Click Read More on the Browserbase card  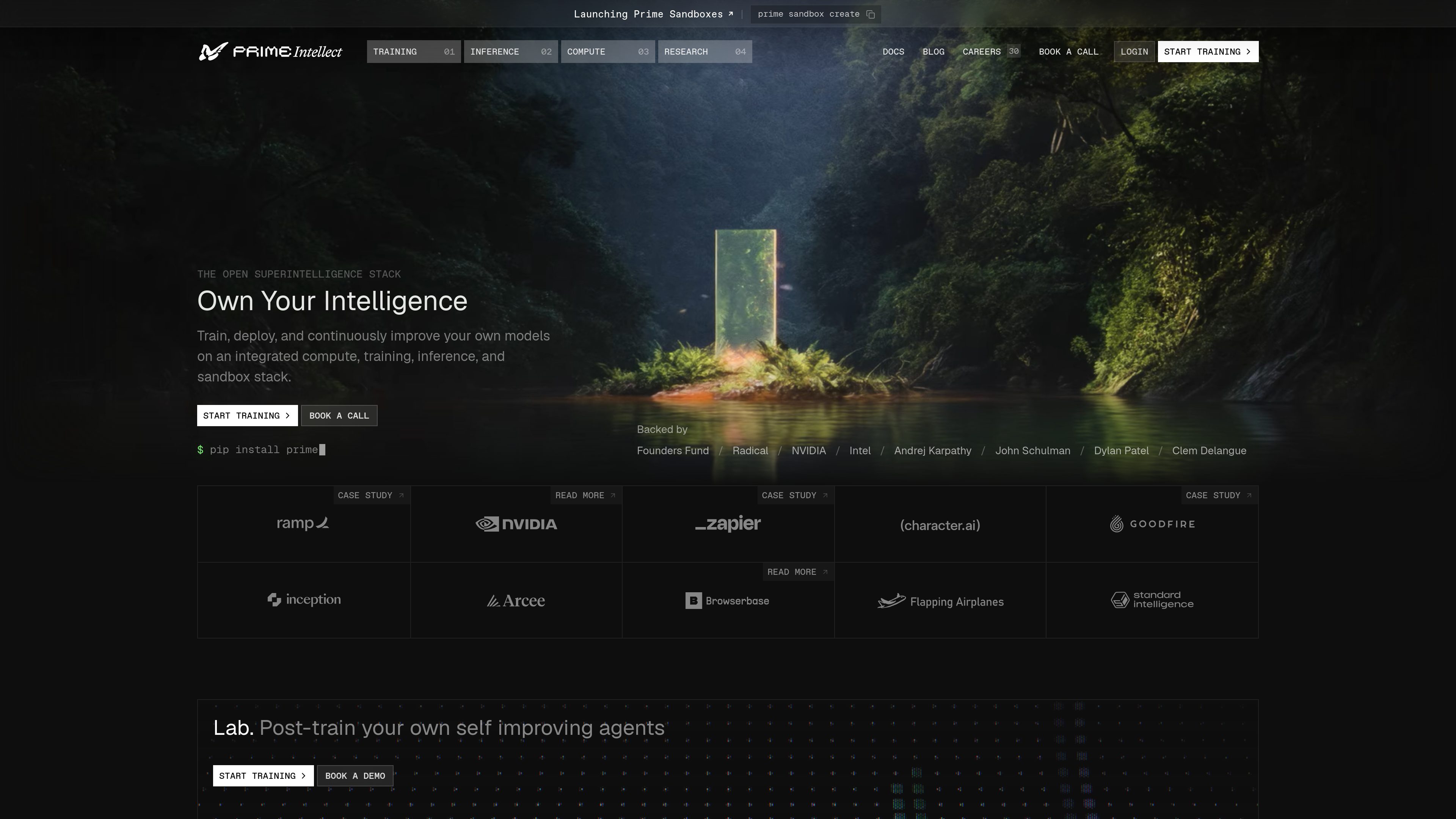[x=798, y=572]
